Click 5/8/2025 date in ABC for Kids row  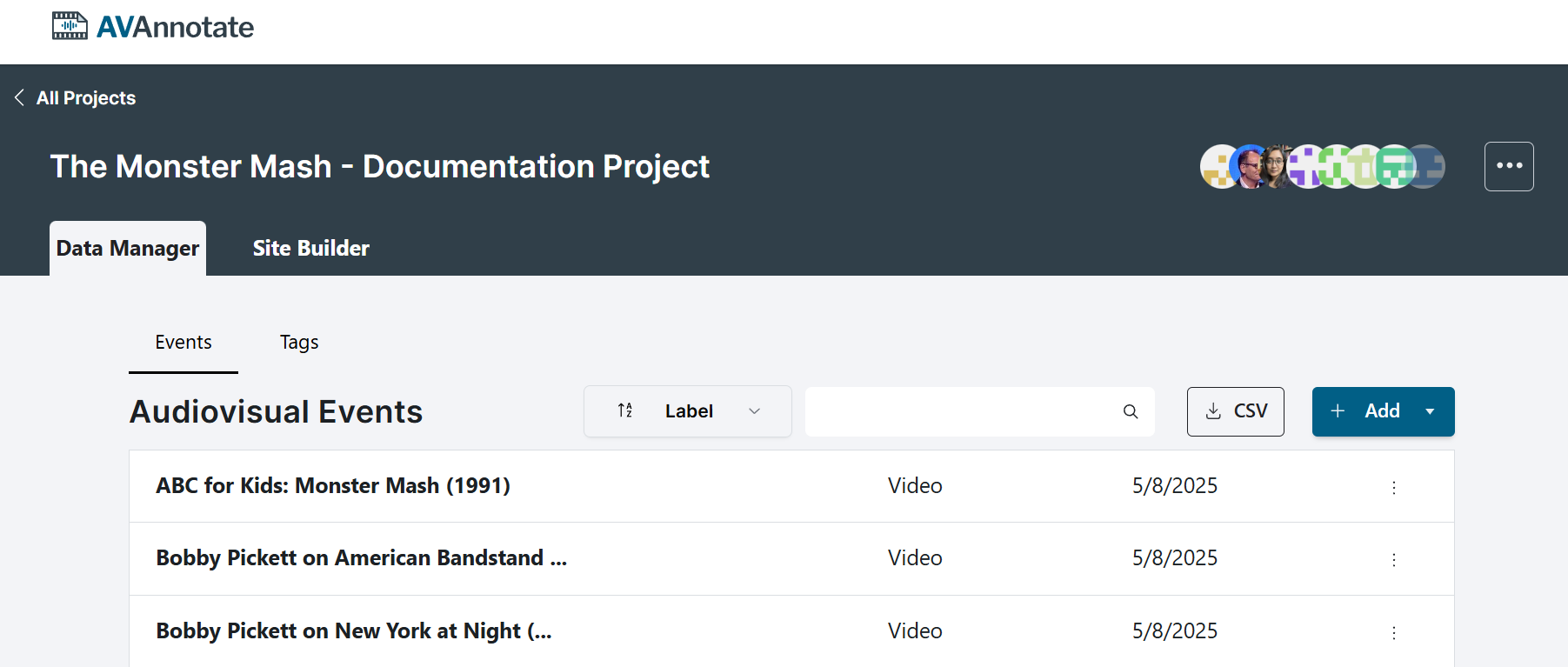pyautogui.click(x=1175, y=485)
